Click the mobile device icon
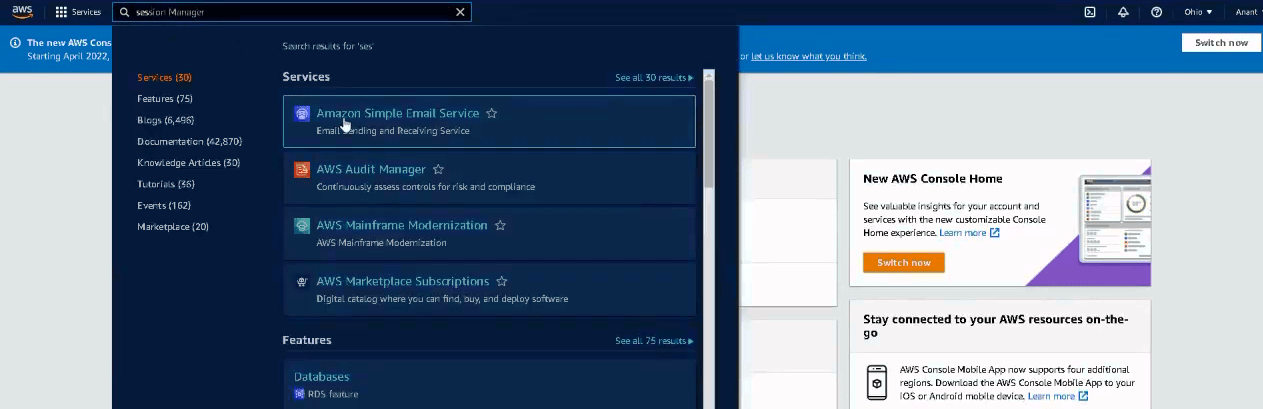The width and height of the screenshot is (1263, 409). point(877,383)
